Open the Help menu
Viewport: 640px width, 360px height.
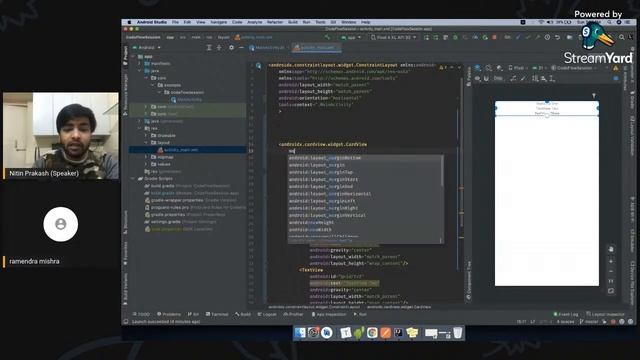click(x=365, y=22)
